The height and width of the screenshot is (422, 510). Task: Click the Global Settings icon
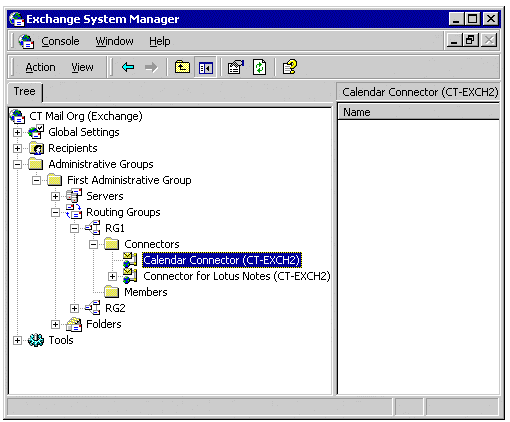click(36, 132)
